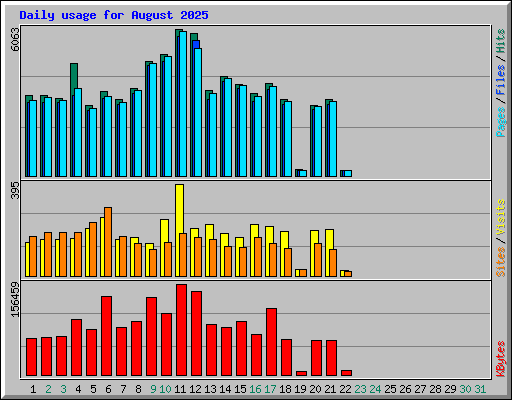Click day 31 on the x-axis
Viewport: 512px width, 400px height.
[x=480, y=389]
